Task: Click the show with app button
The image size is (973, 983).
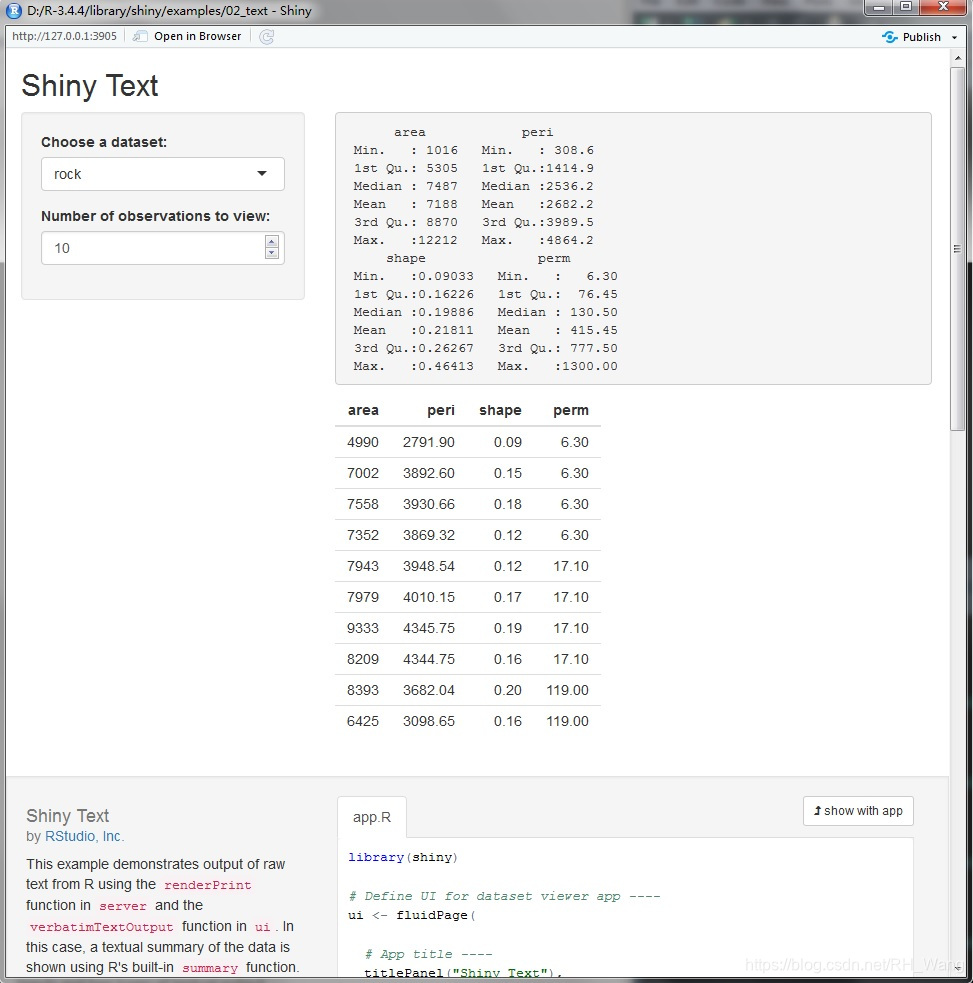Action: pos(858,811)
